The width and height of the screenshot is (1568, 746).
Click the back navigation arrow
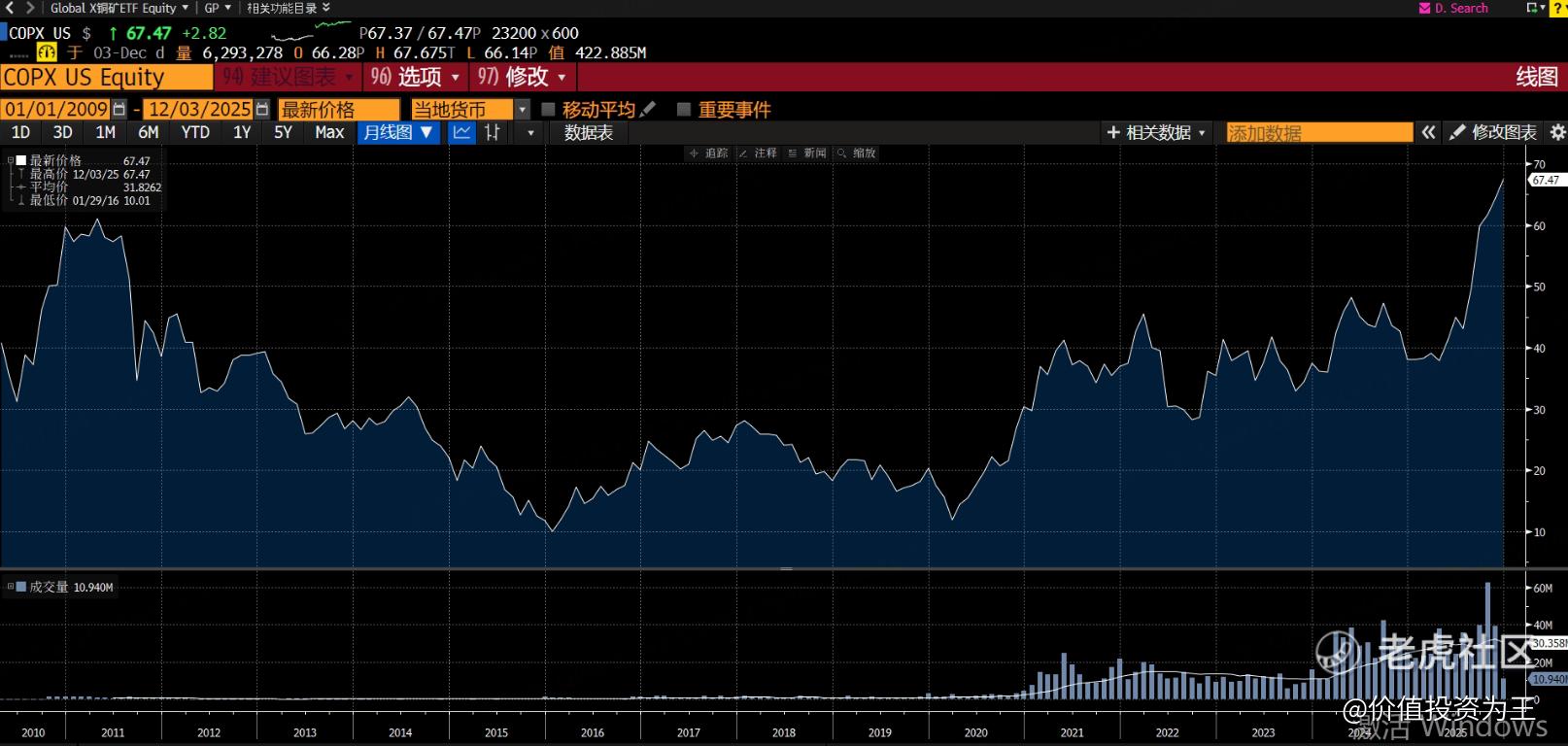10,8
